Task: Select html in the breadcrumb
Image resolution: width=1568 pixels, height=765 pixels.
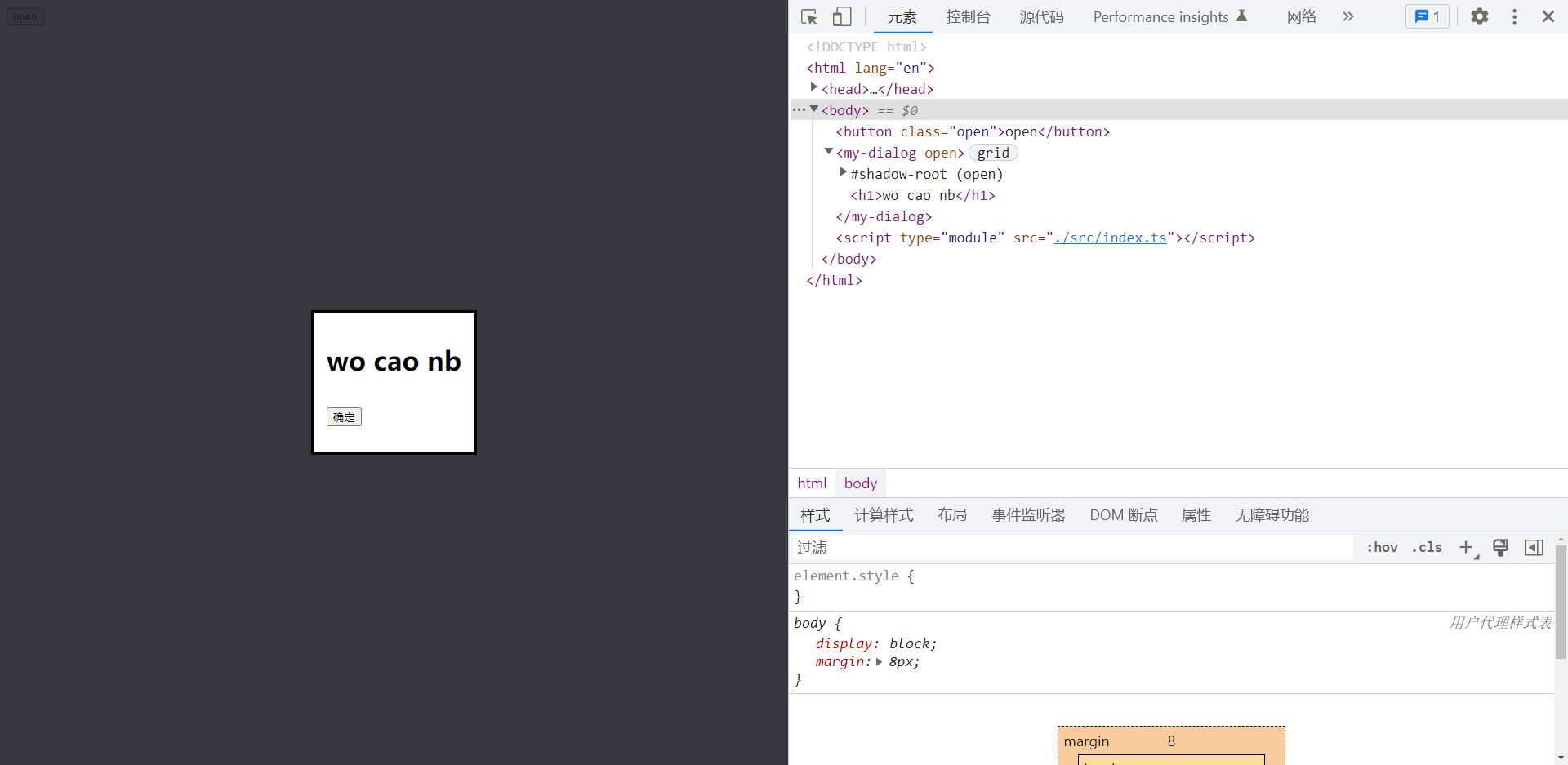Action: click(x=812, y=483)
